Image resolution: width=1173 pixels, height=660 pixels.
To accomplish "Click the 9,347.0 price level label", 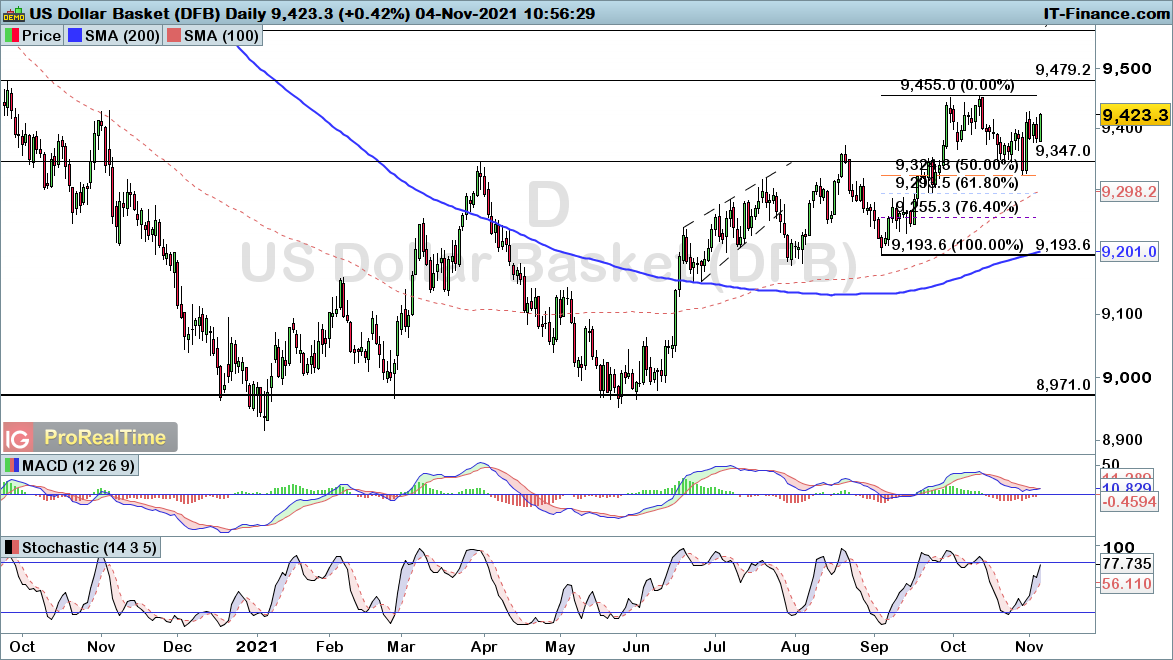I will click(1062, 150).
